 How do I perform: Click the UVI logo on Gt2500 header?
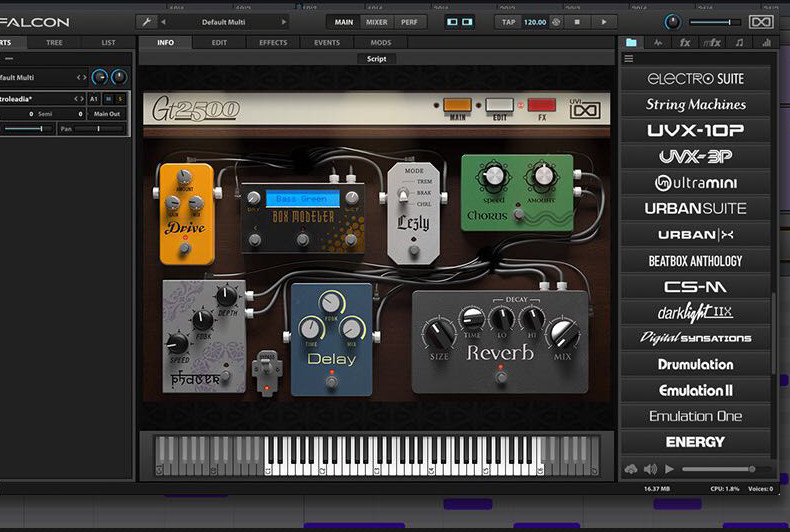(x=585, y=109)
